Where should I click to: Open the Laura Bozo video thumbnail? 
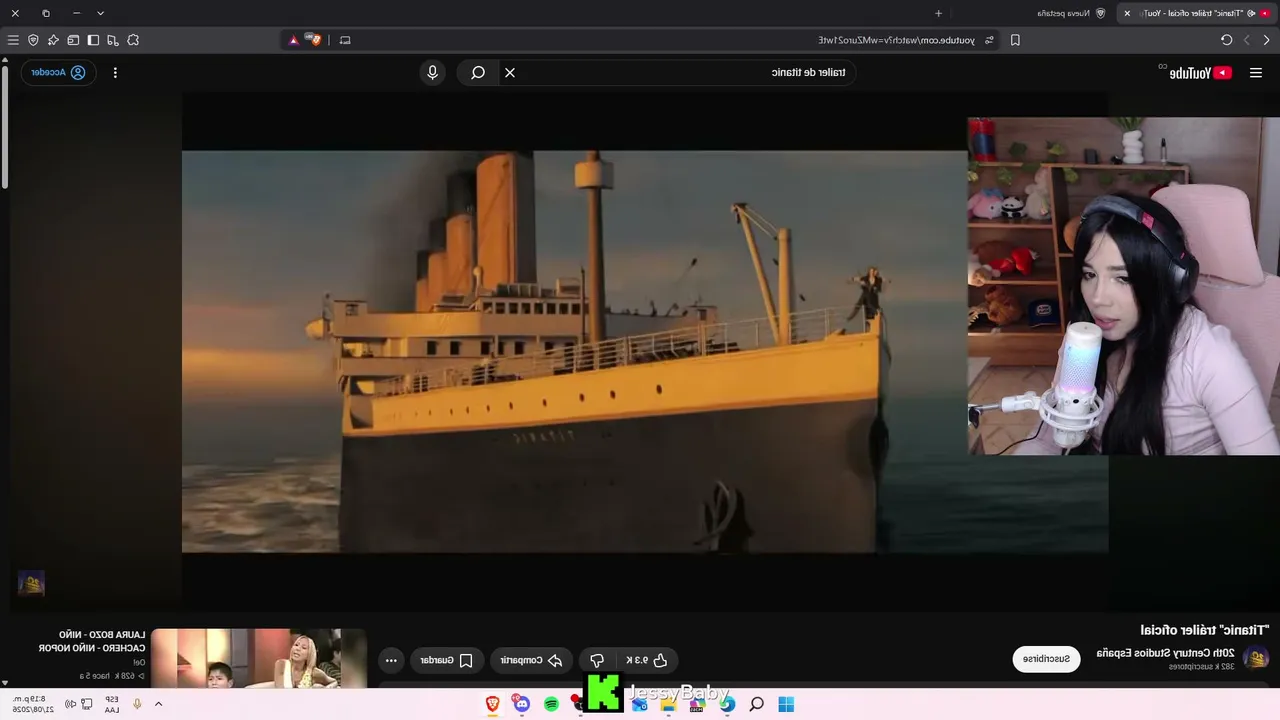(x=259, y=658)
